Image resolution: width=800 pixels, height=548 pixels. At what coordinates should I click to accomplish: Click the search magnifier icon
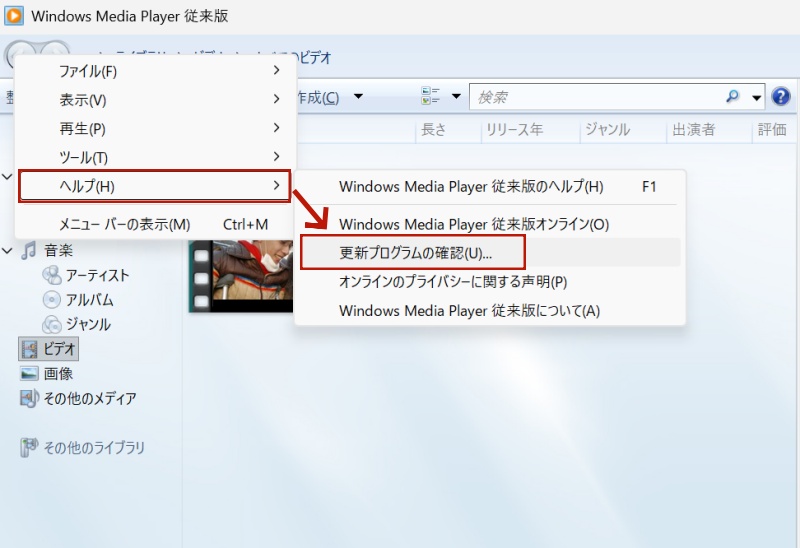click(x=733, y=96)
